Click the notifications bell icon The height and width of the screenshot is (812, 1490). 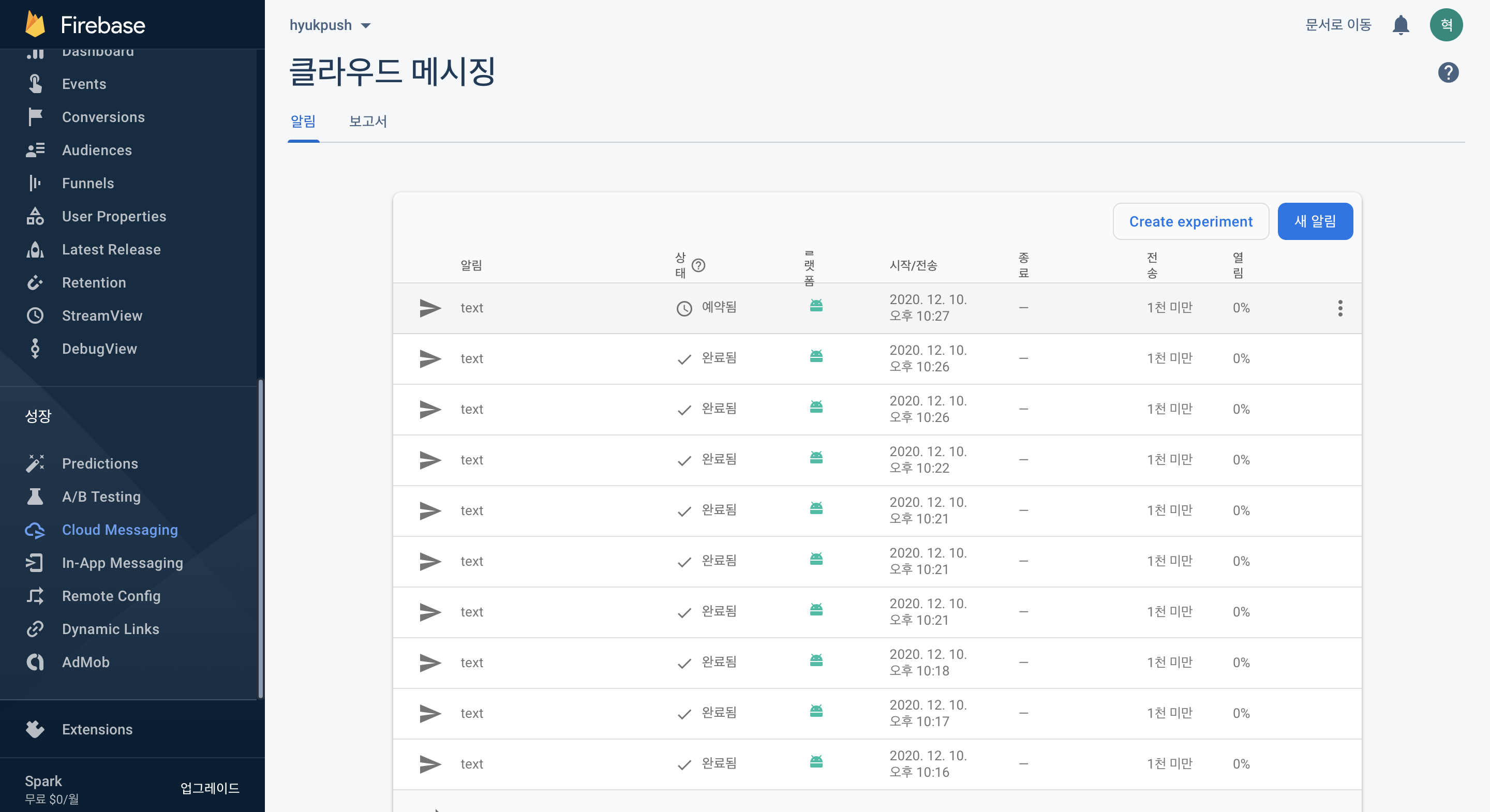(1400, 25)
